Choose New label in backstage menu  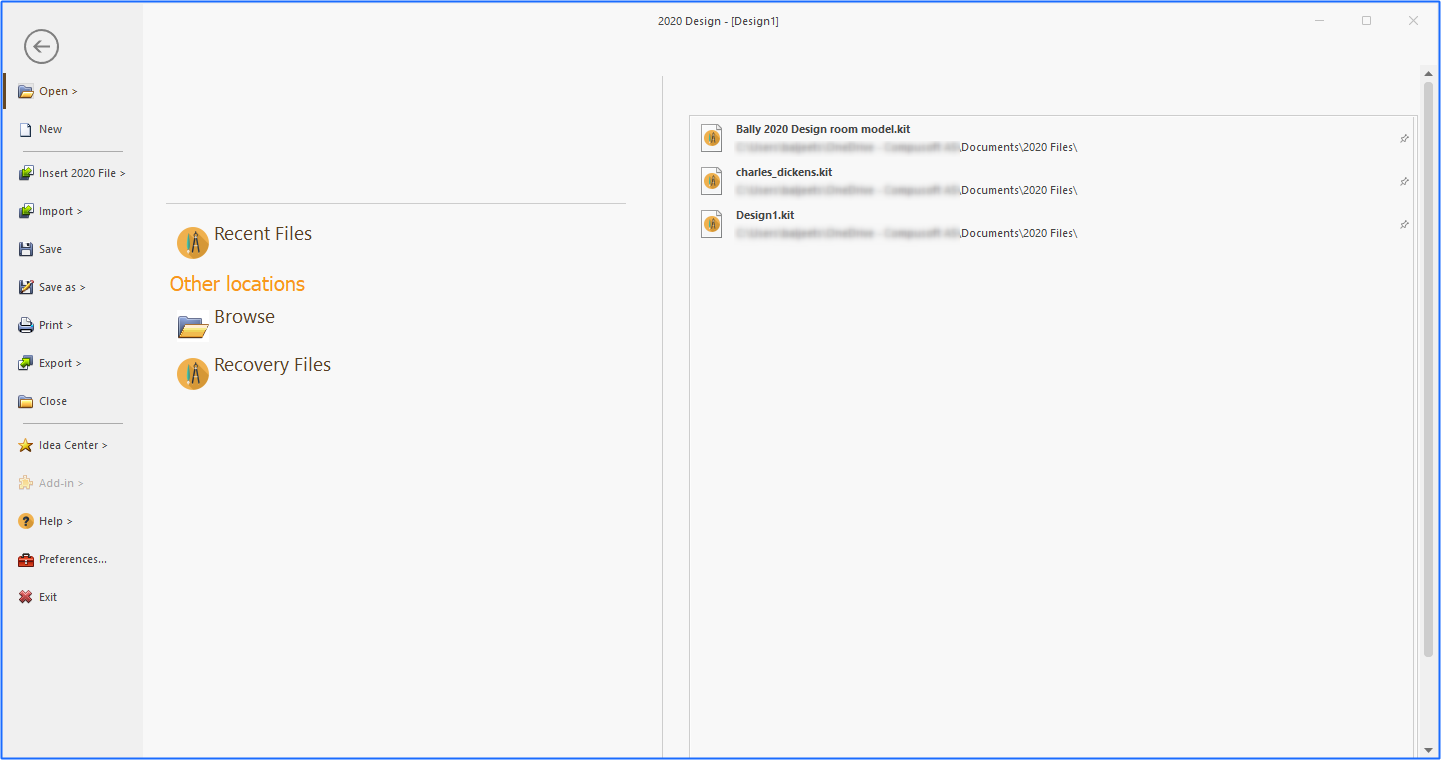(50, 129)
